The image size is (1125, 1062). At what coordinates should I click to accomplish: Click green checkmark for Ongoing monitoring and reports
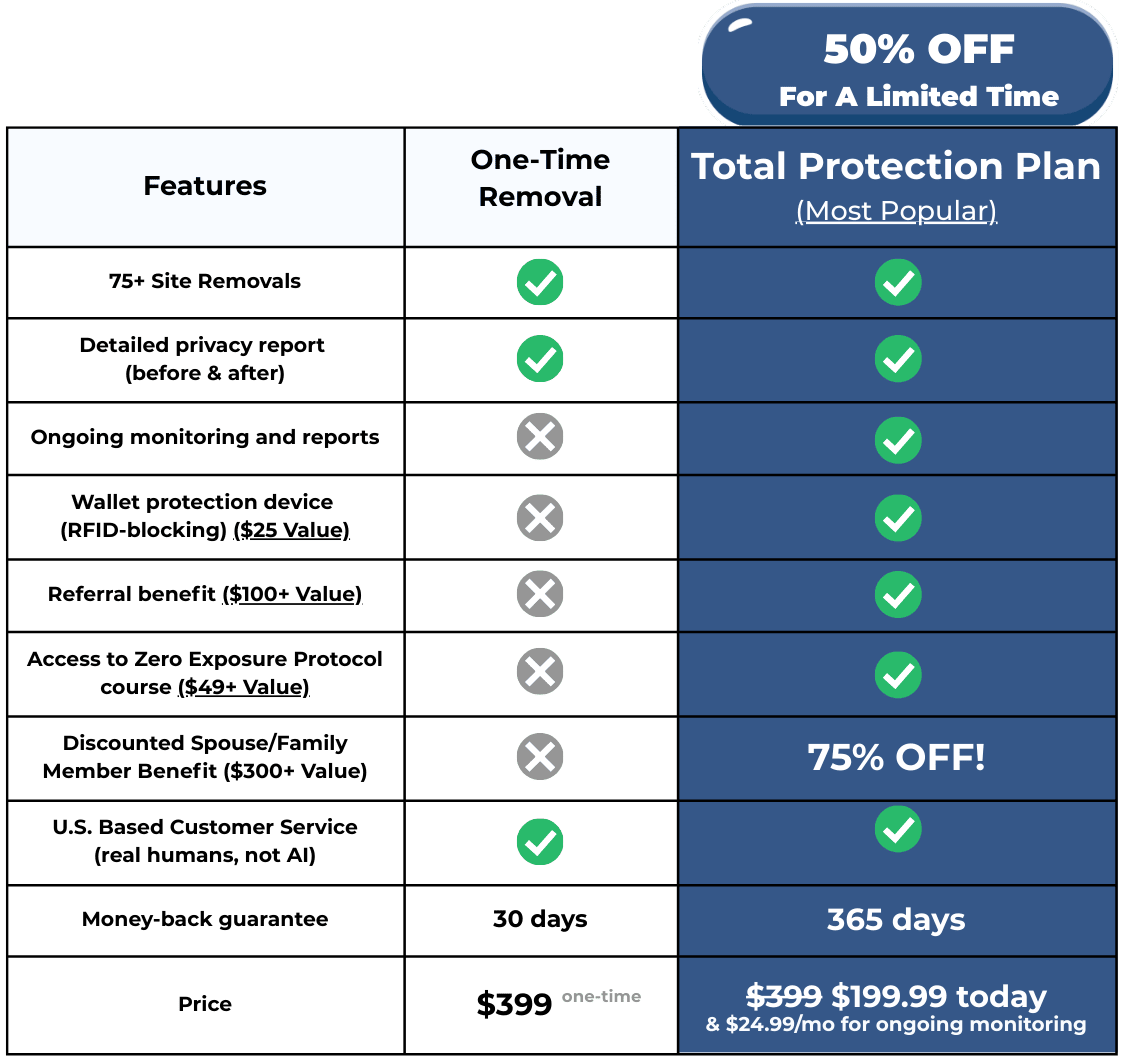point(898,438)
